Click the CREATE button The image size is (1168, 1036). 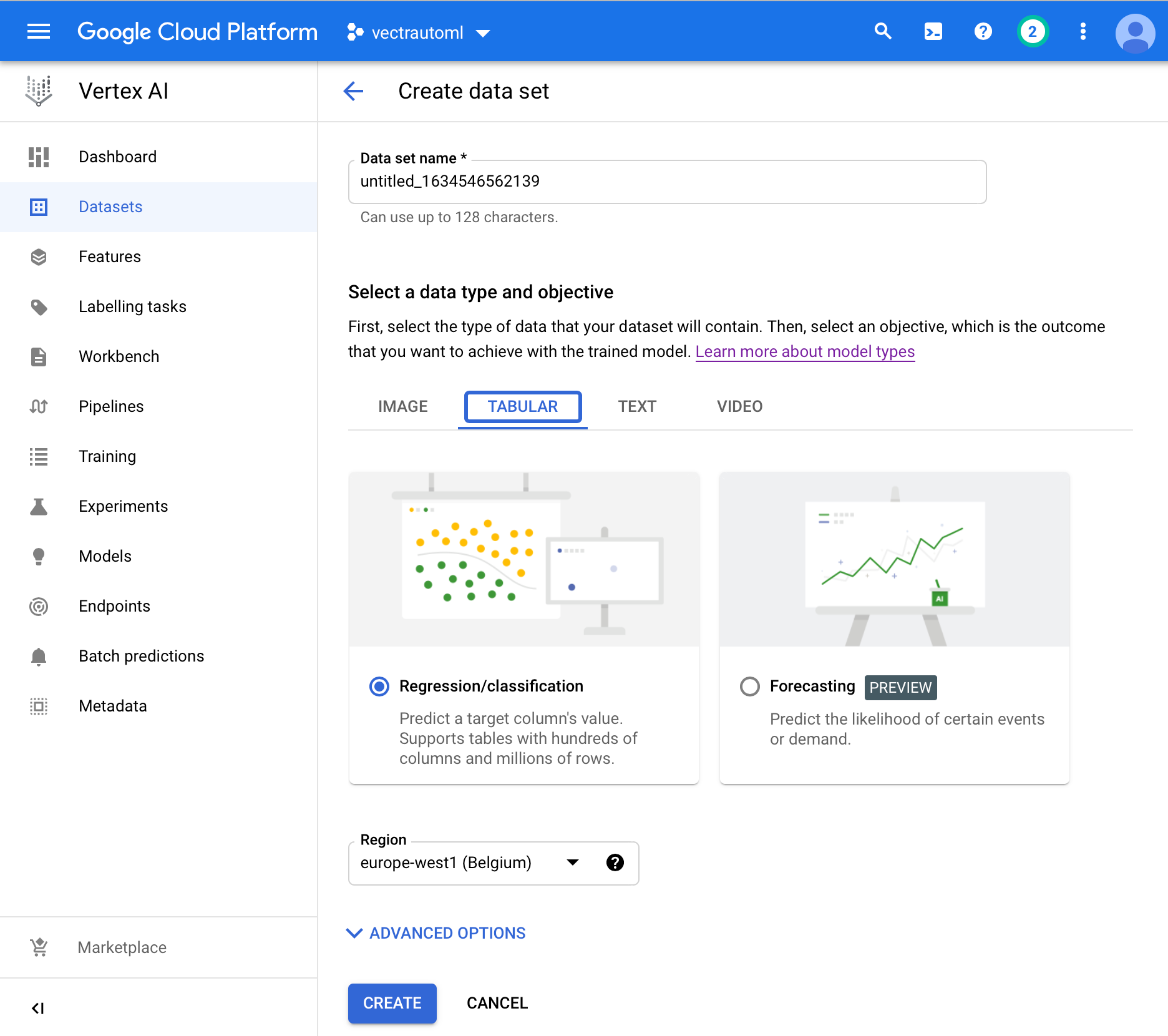coord(392,1003)
